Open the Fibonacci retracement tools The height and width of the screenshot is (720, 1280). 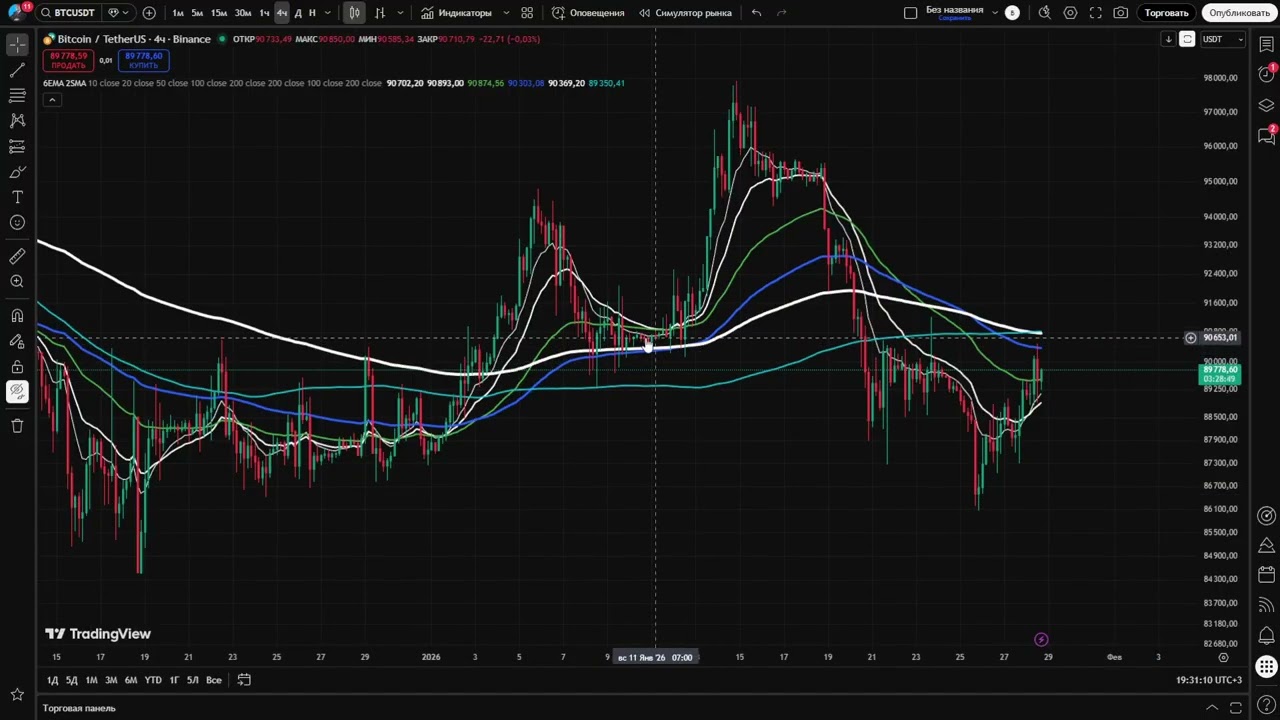click(x=17, y=95)
